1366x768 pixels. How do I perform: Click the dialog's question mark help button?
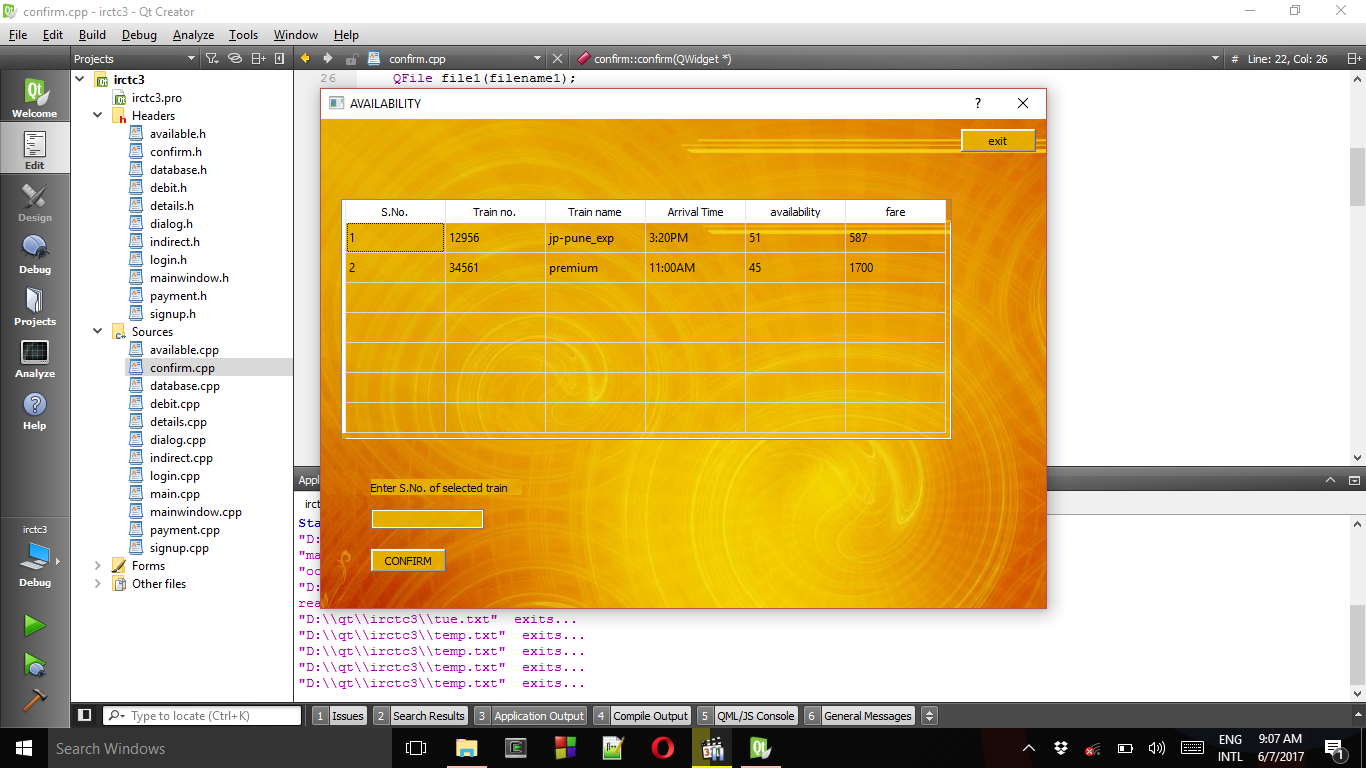click(x=978, y=104)
